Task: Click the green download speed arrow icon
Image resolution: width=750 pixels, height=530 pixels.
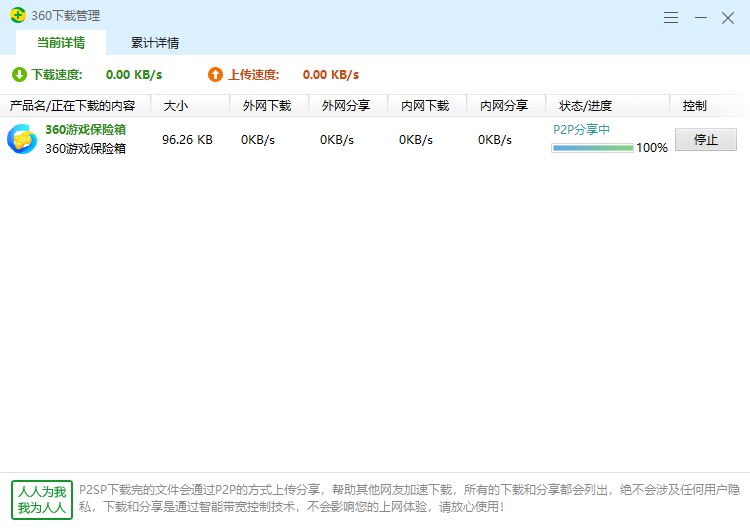Action: 20,75
